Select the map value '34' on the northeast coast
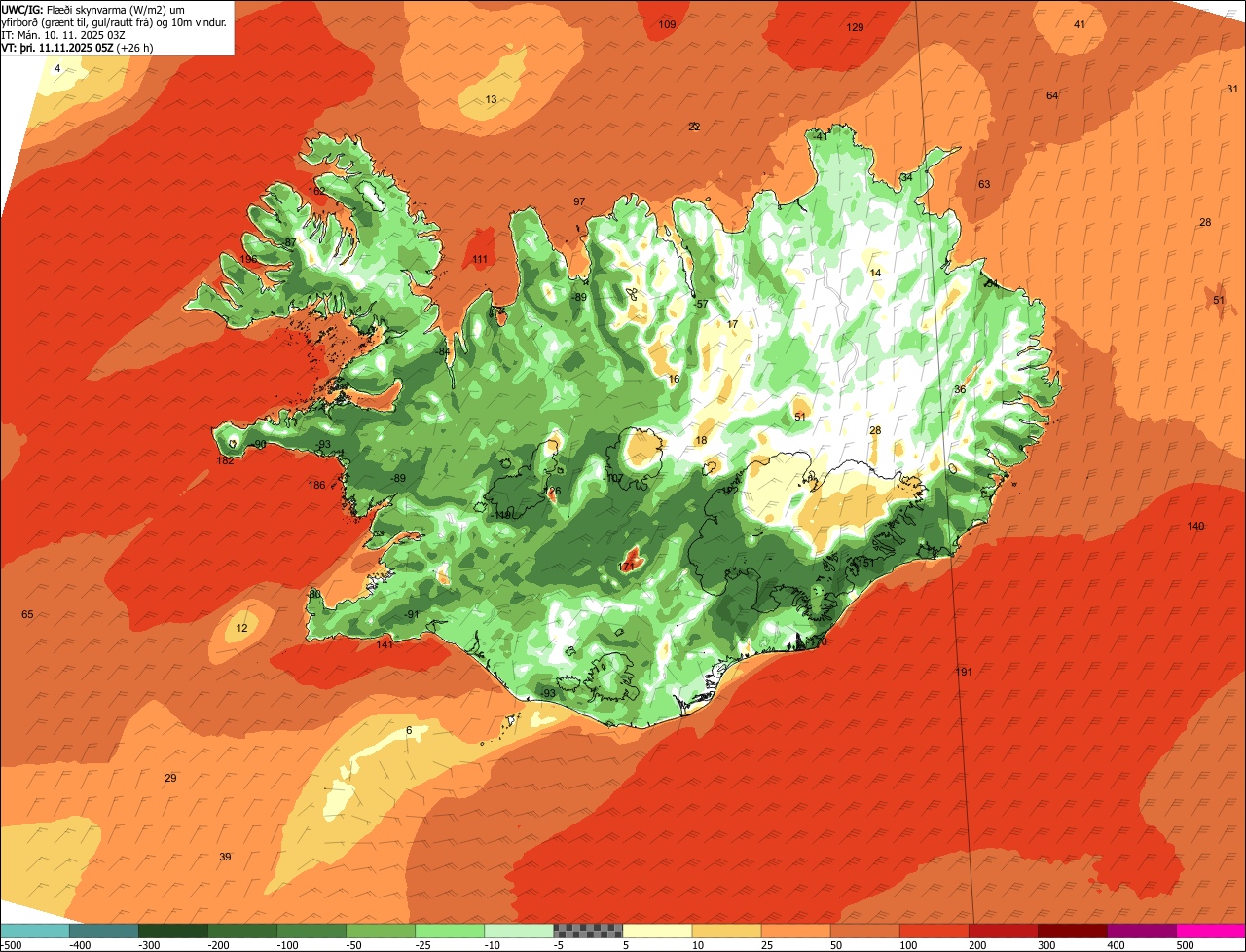This screenshot has height=952, width=1246. [906, 177]
